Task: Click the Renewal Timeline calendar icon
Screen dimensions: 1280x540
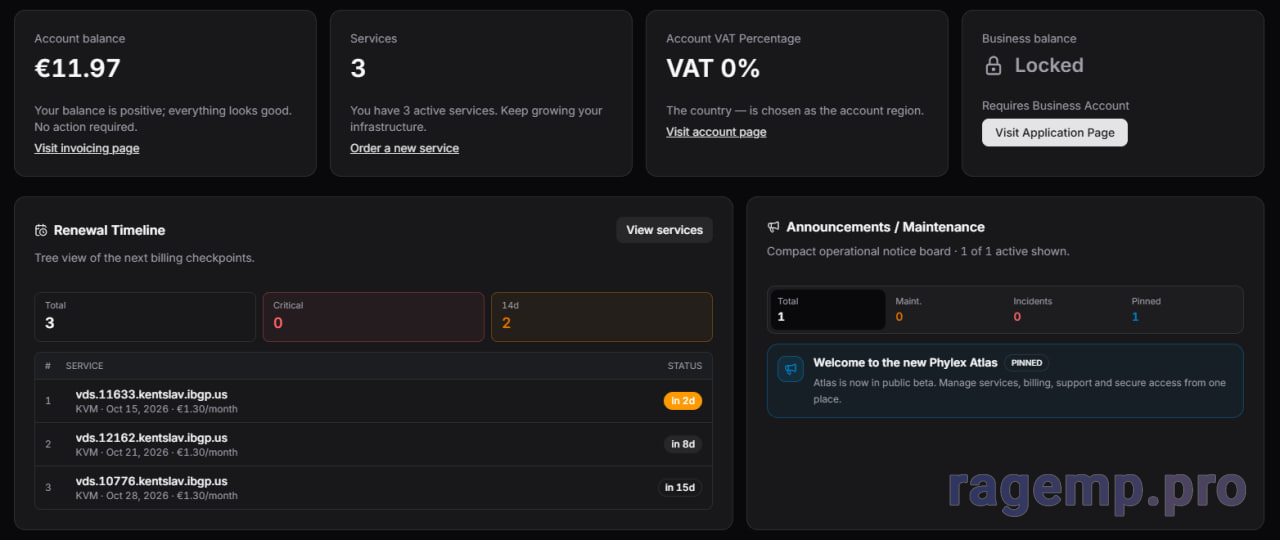Action: click(41, 230)
